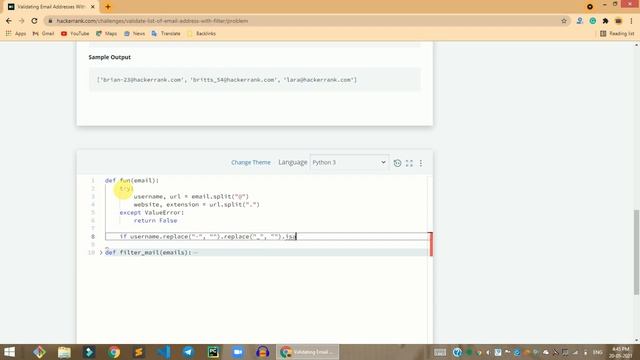Image resolution: width=640 pixels, height=360 pixels.
Task: Click the taskbar clock and date
Action: 620,352
